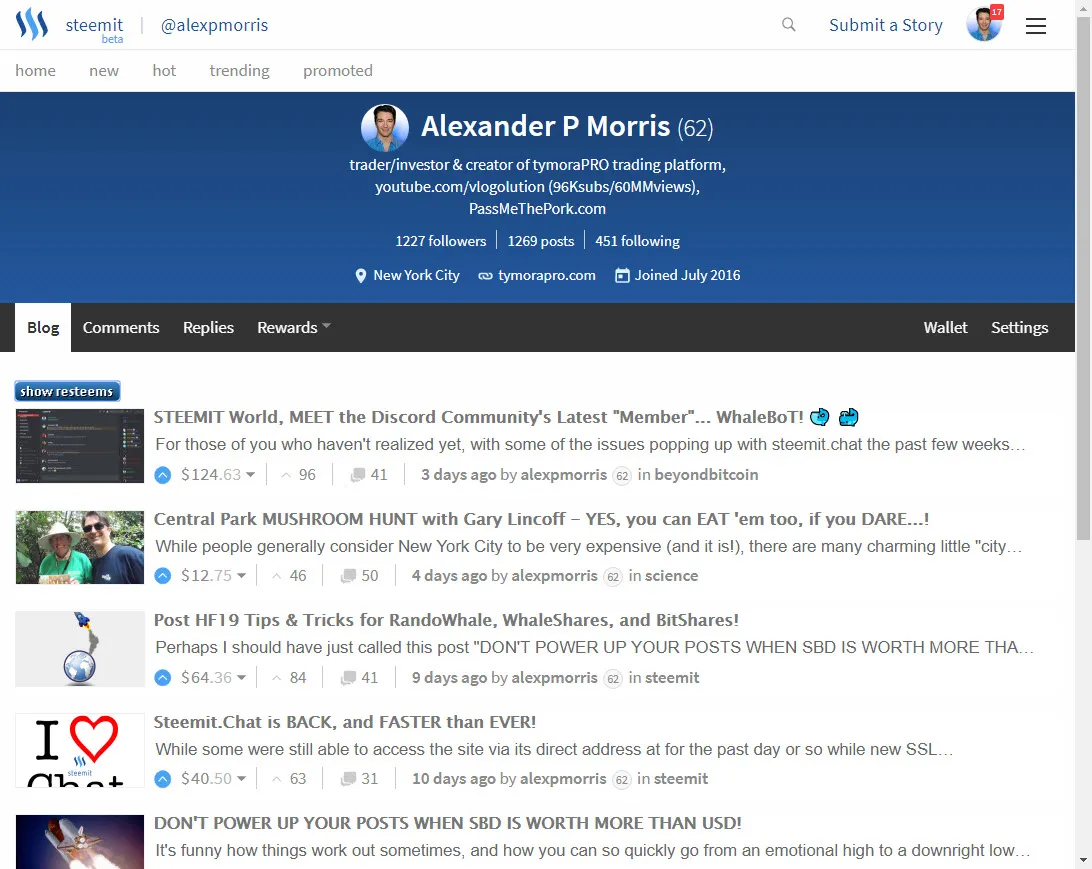The height and width of the screenshot is (869, 1092).
Task: Upvote the Central Park MUSHROOM HUNT post
Action: [x=162, y=576]
